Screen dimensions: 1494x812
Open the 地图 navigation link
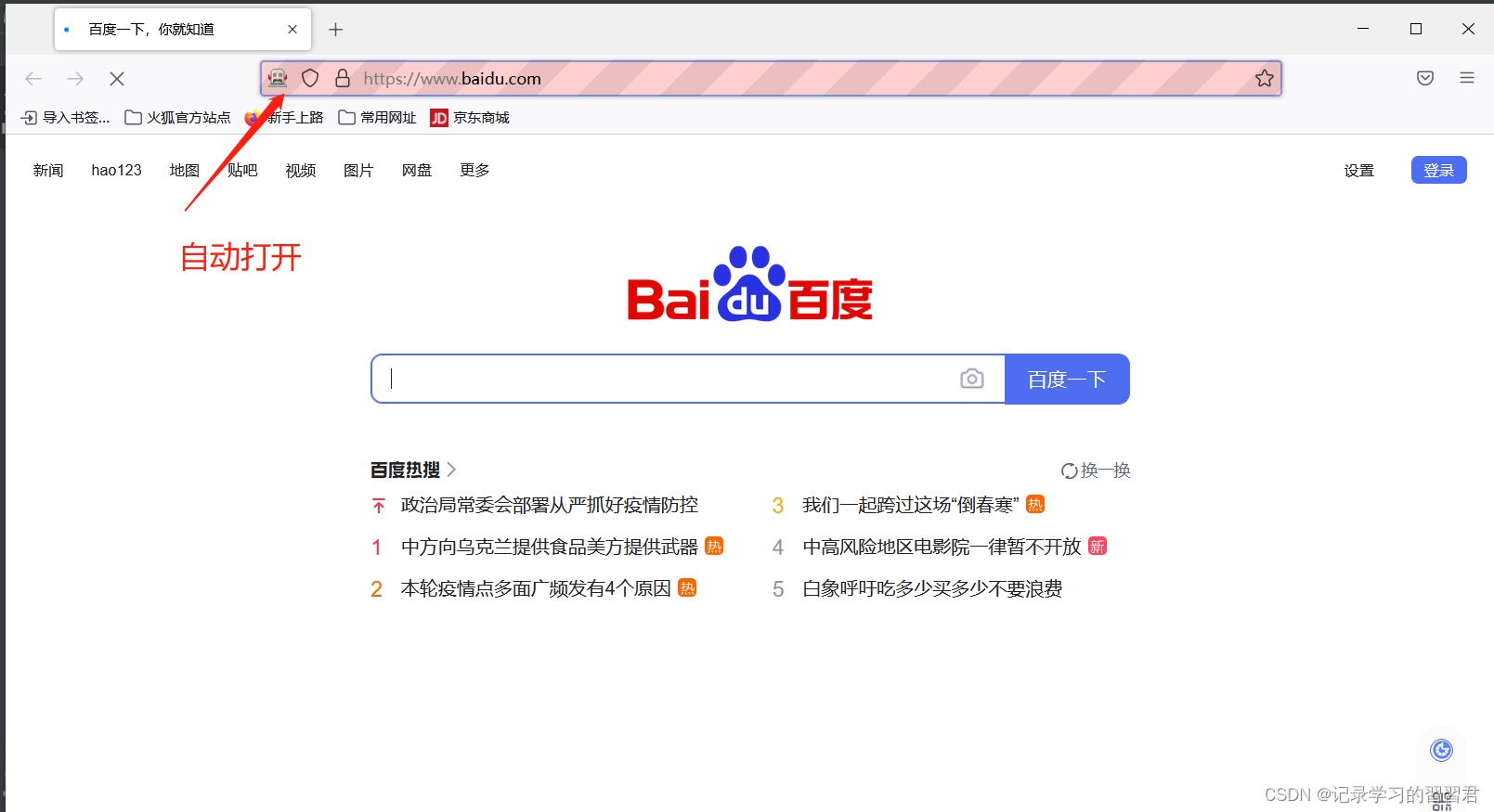(x=185, y=171)
